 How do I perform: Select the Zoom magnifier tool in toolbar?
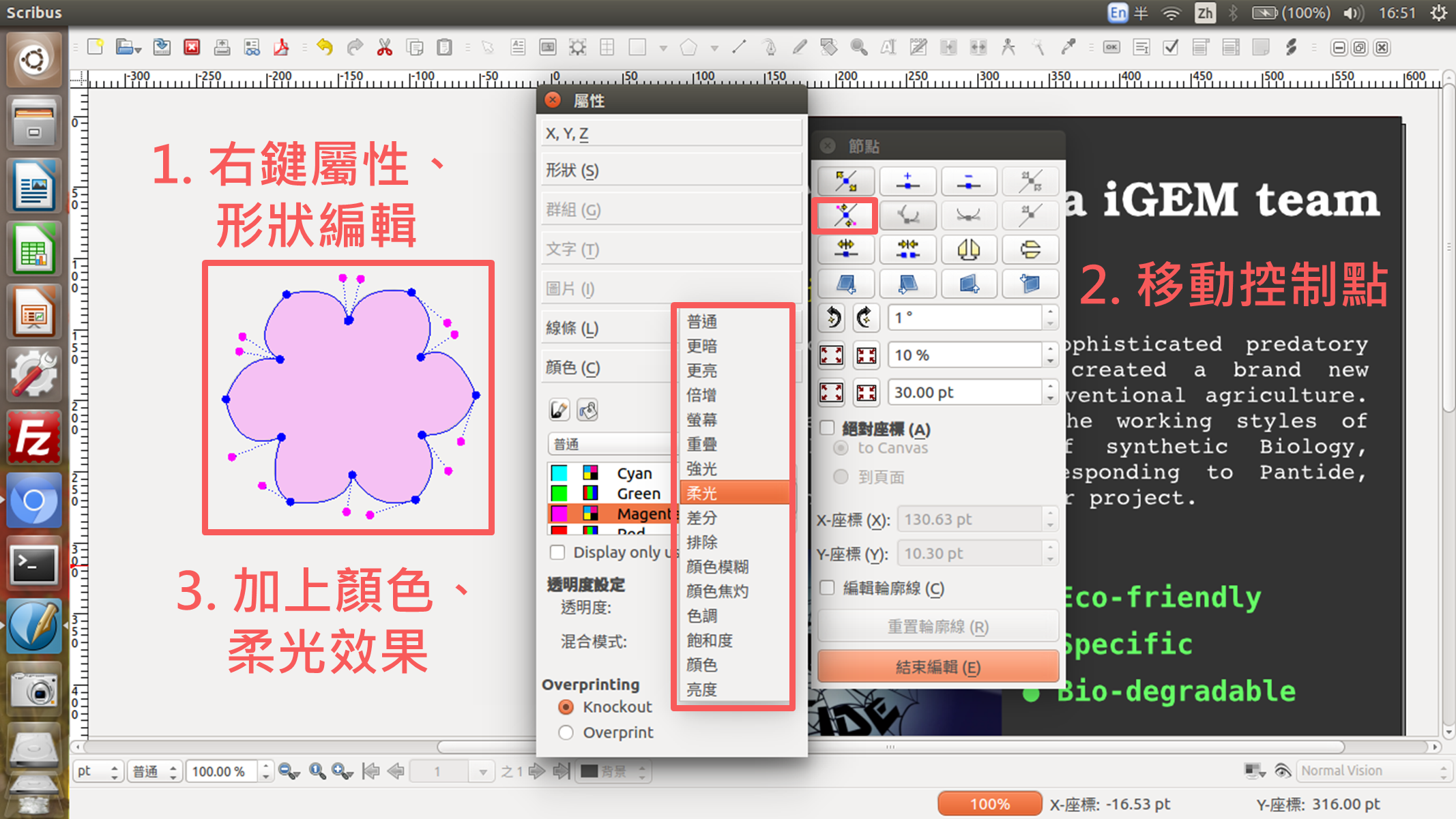click(x=859, y=47)
